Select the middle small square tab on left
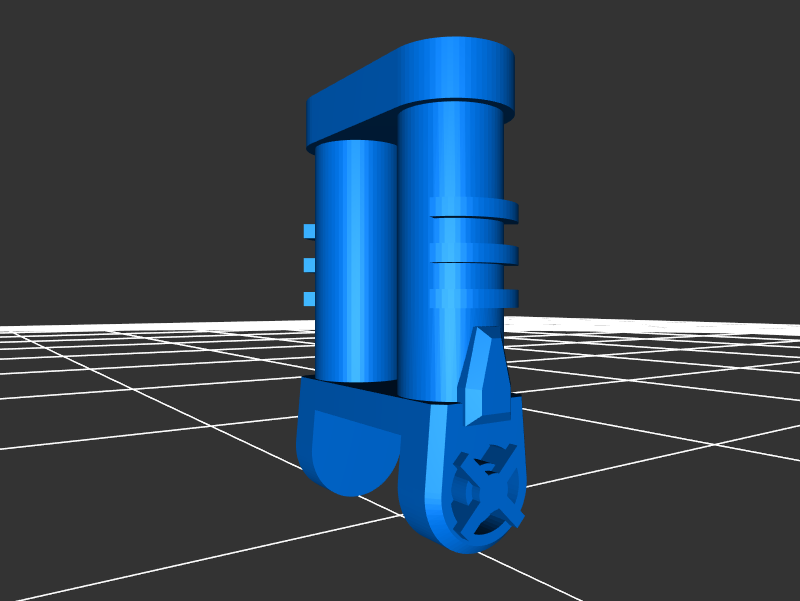Image resolution: width=800 pixels, height=601 pixels. 309,265
